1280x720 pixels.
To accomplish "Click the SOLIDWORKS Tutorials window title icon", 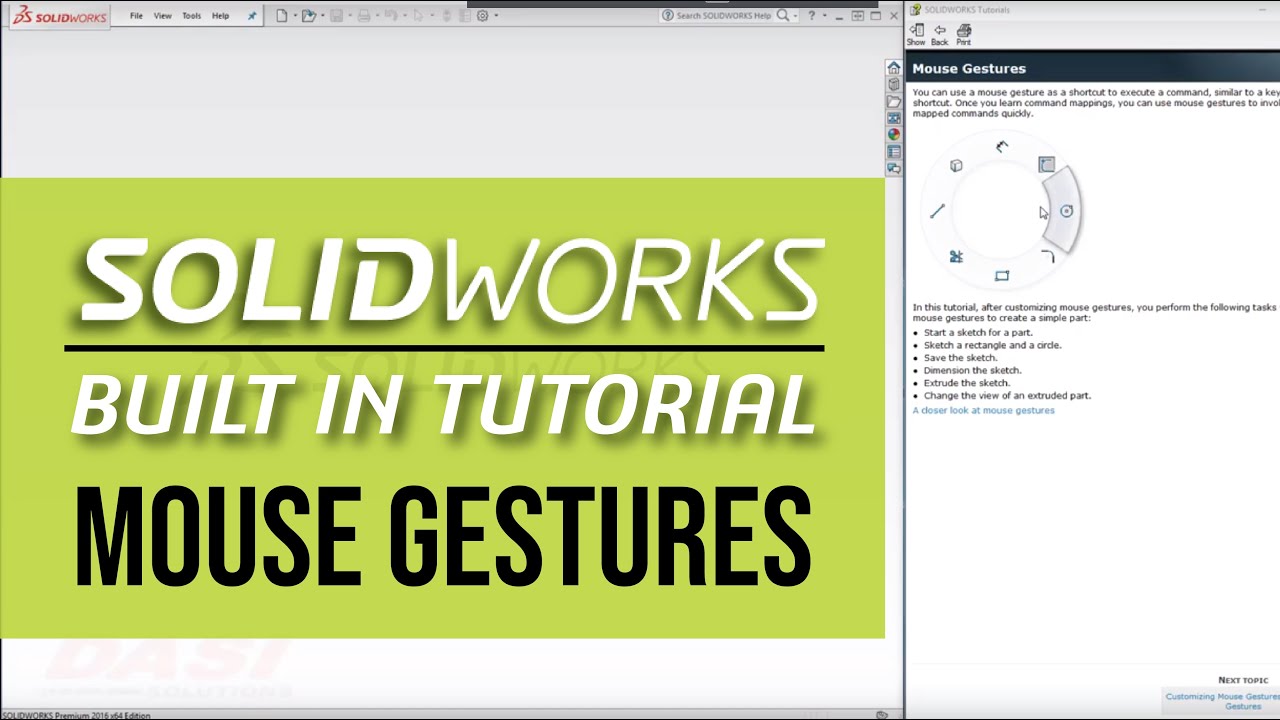I will (915, 9).
